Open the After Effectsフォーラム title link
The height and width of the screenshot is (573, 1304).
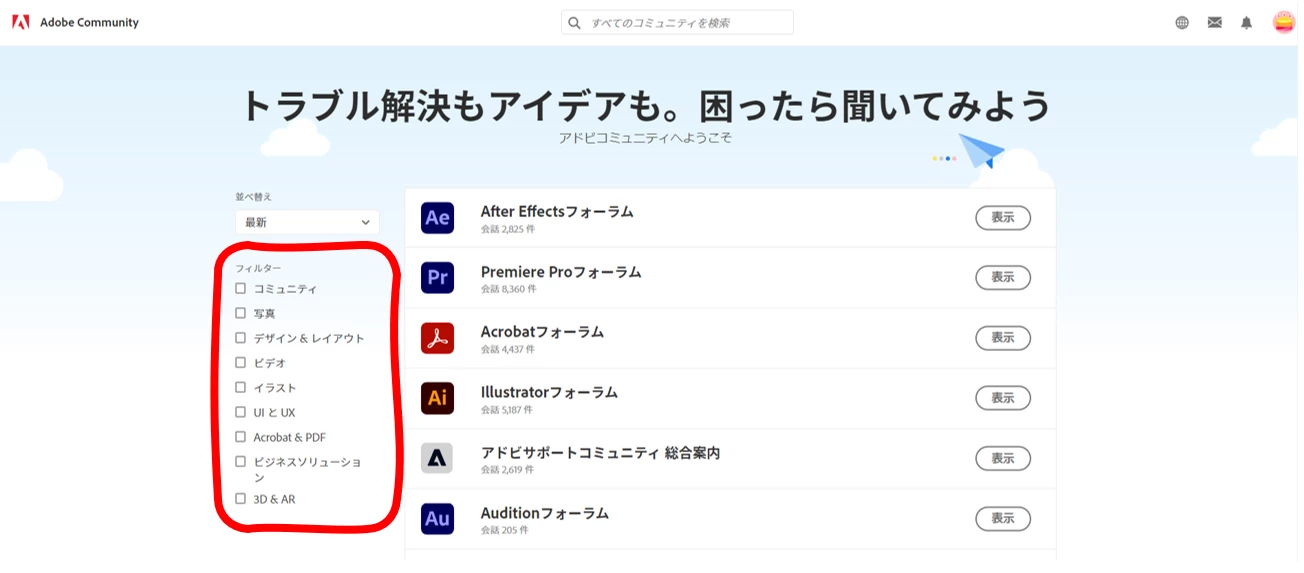point(557,212)
